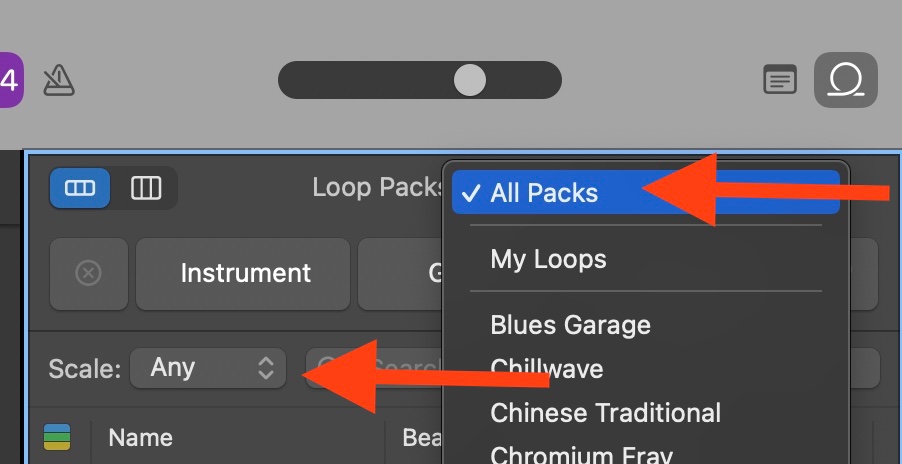The height and width of the screenshot is (464, 902).
Task: Open the Scale Any dropdown
Action: point(208,368)
